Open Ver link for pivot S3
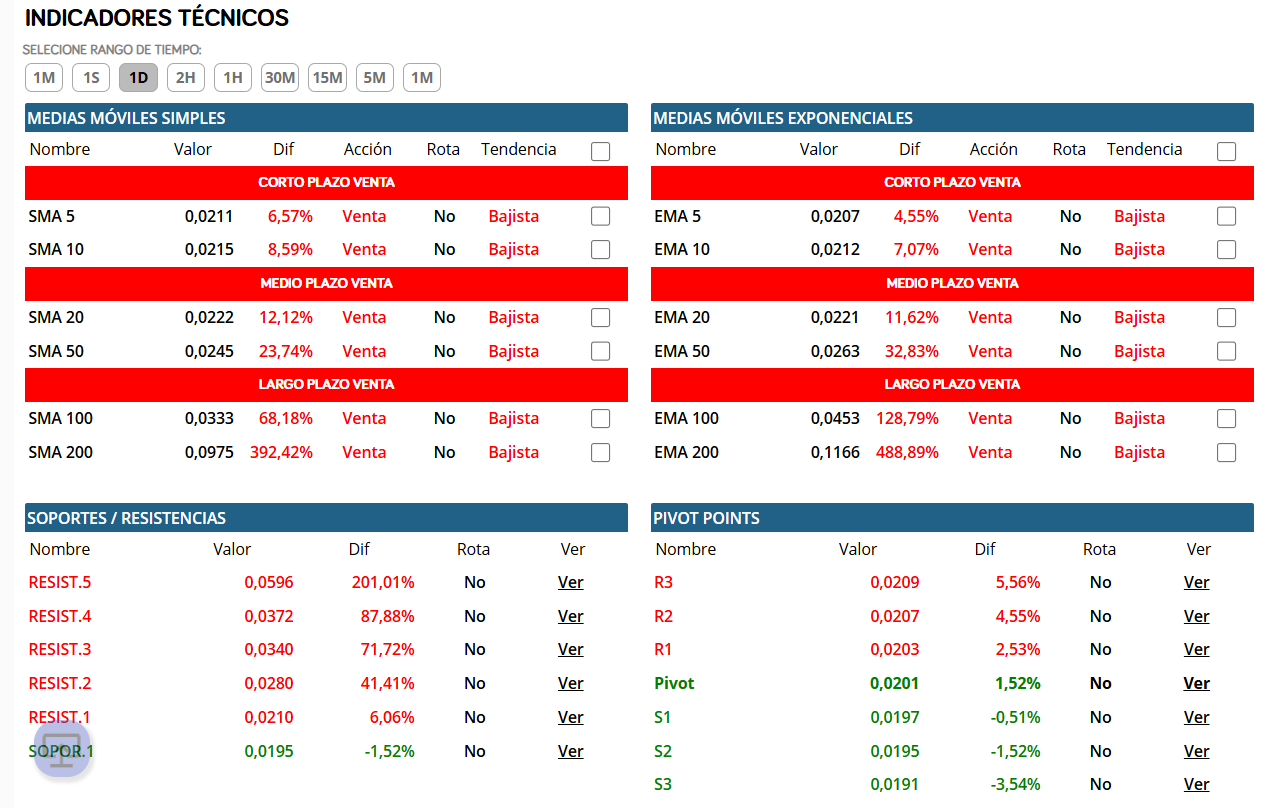The image size is (1275, 808). 1197,784
